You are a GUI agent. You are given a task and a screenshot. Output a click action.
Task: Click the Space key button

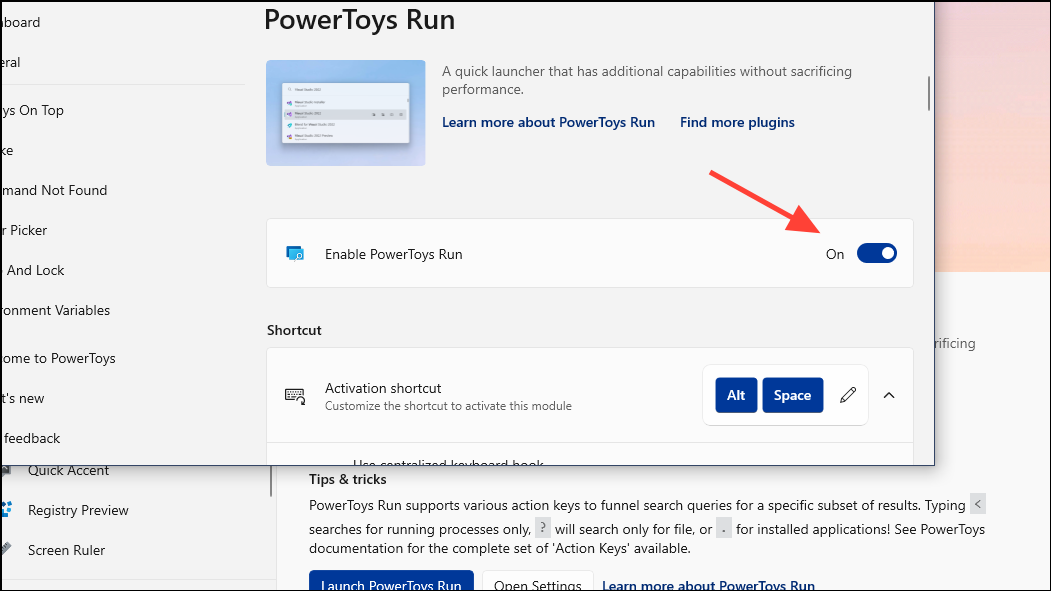pos(792,395)
